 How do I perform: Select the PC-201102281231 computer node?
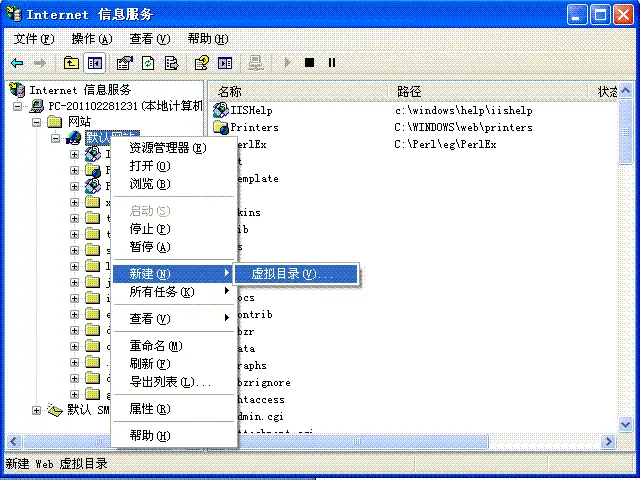125,106
